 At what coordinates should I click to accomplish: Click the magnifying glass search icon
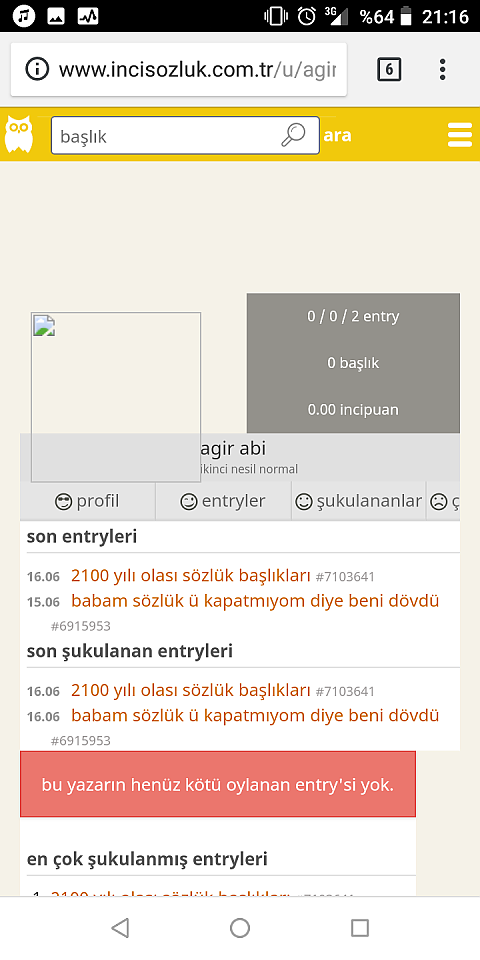click(x=293, y=135)
